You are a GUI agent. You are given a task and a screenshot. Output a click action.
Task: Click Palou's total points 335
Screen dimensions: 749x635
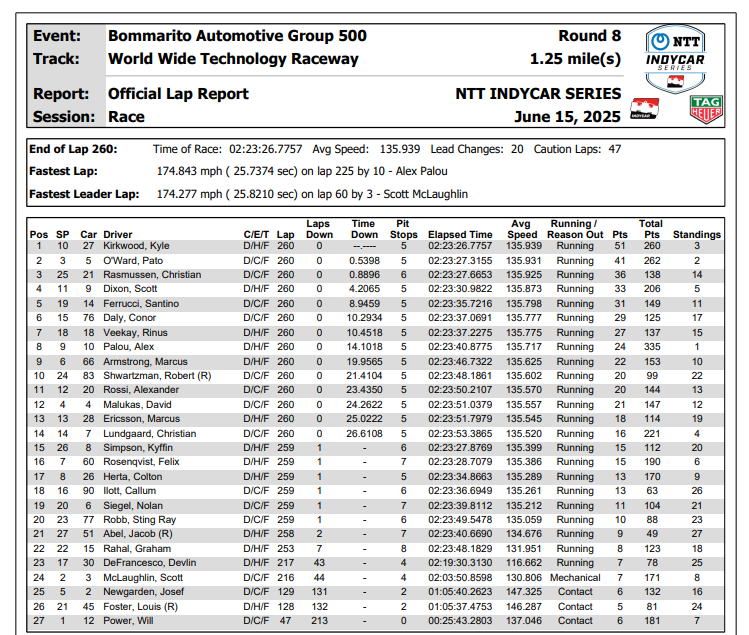point(652,347)
